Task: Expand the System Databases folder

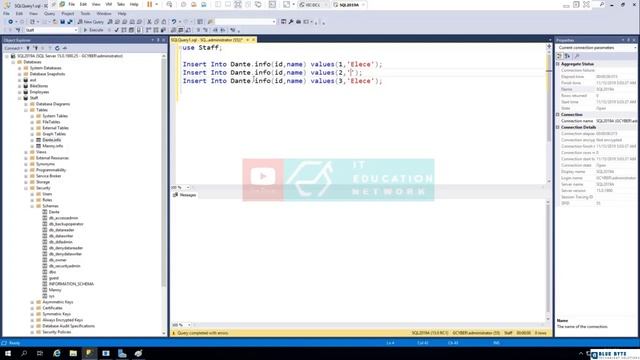Action: pos(19,68)
